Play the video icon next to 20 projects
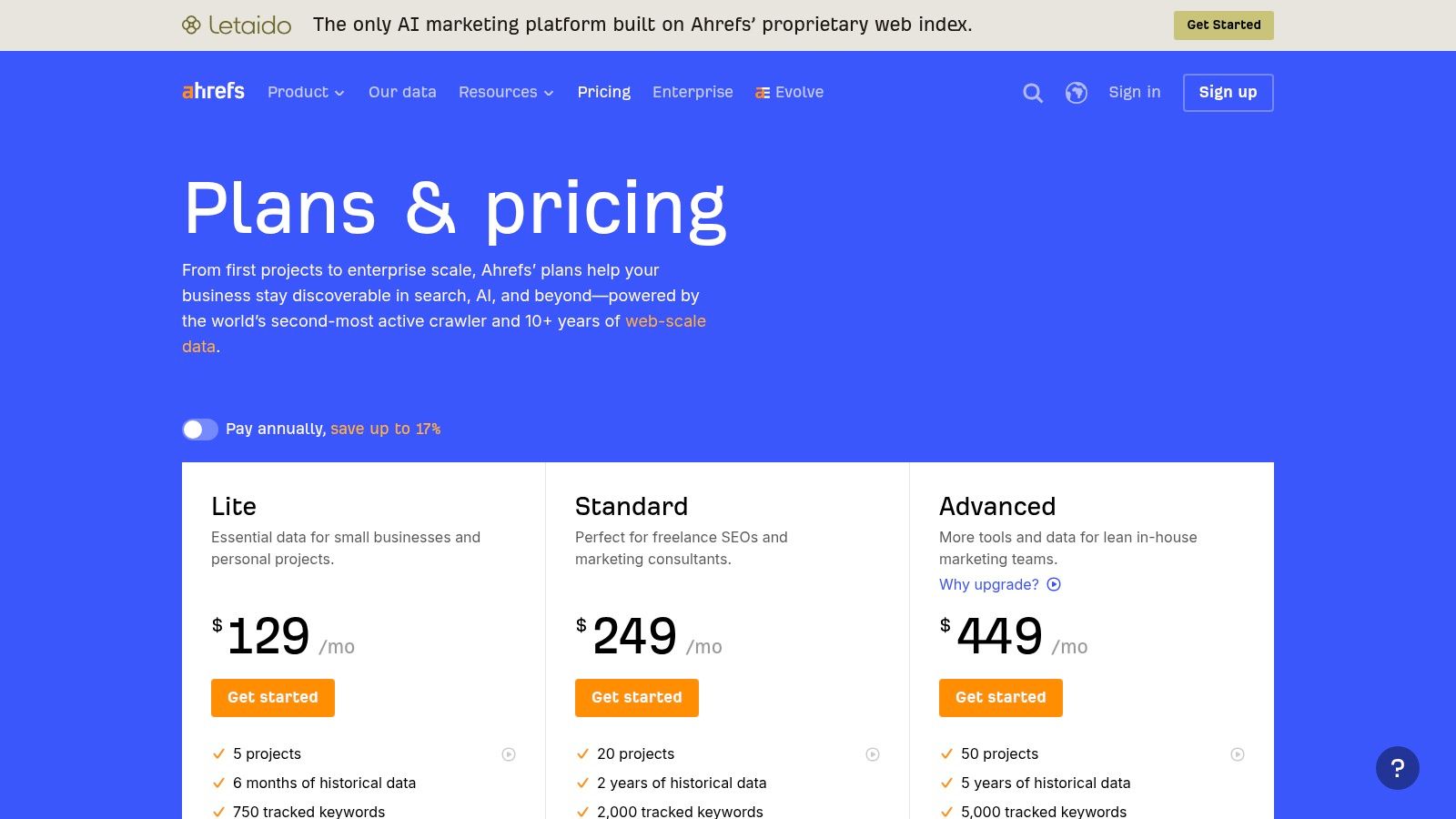The height and width of the screenshot is (819, 1456). [873, 754]
